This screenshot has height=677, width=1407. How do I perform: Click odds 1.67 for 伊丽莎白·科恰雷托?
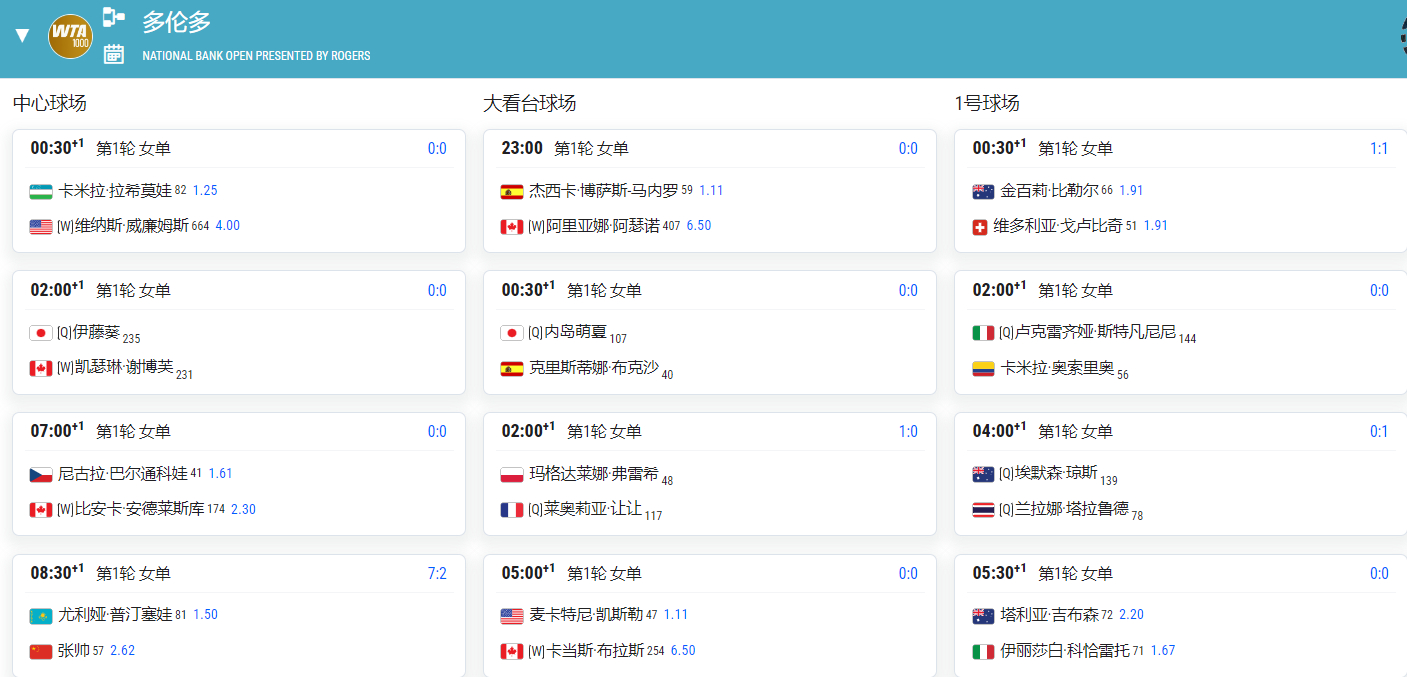(x=1163, y=651)
